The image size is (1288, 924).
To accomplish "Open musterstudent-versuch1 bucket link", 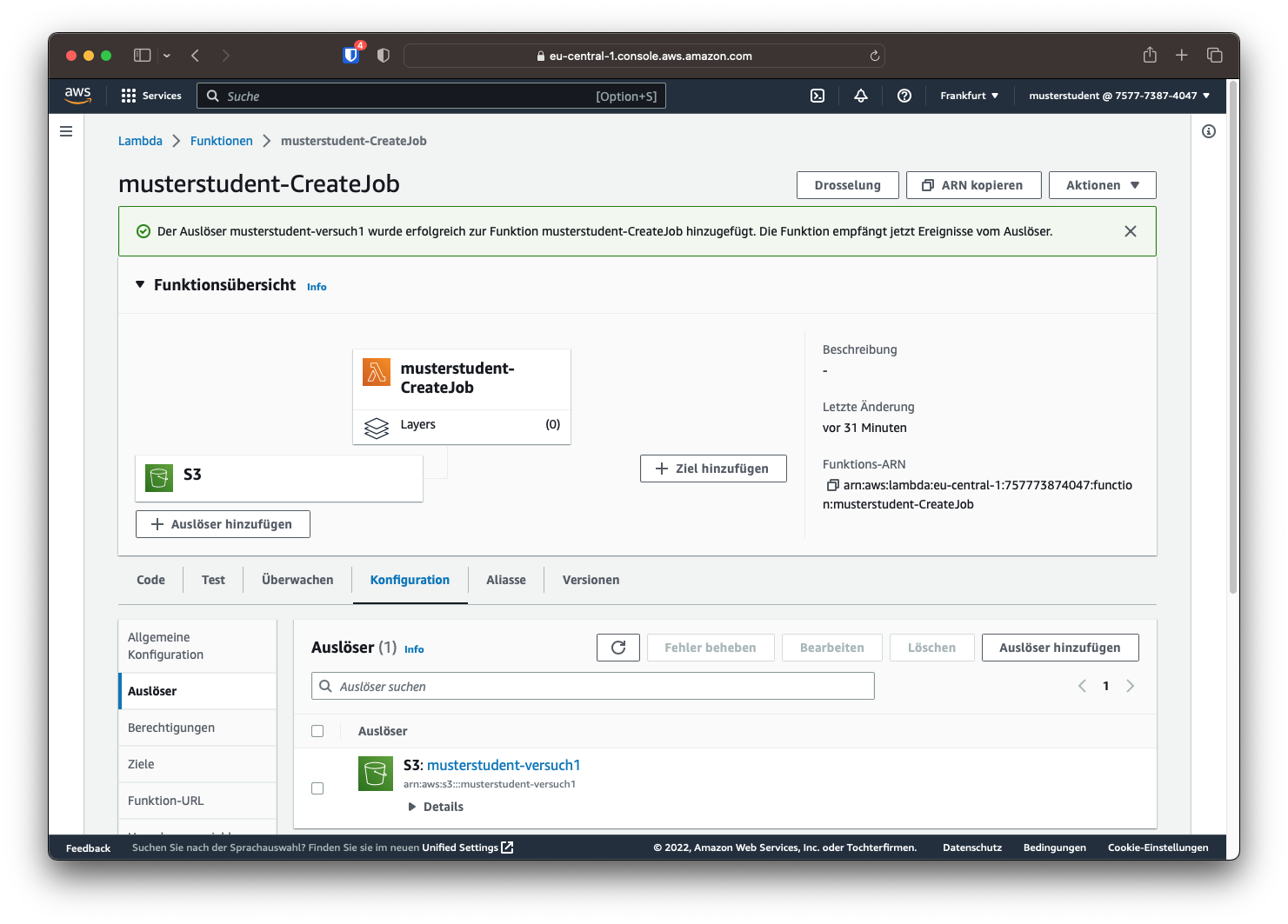I will coord(504,765).
